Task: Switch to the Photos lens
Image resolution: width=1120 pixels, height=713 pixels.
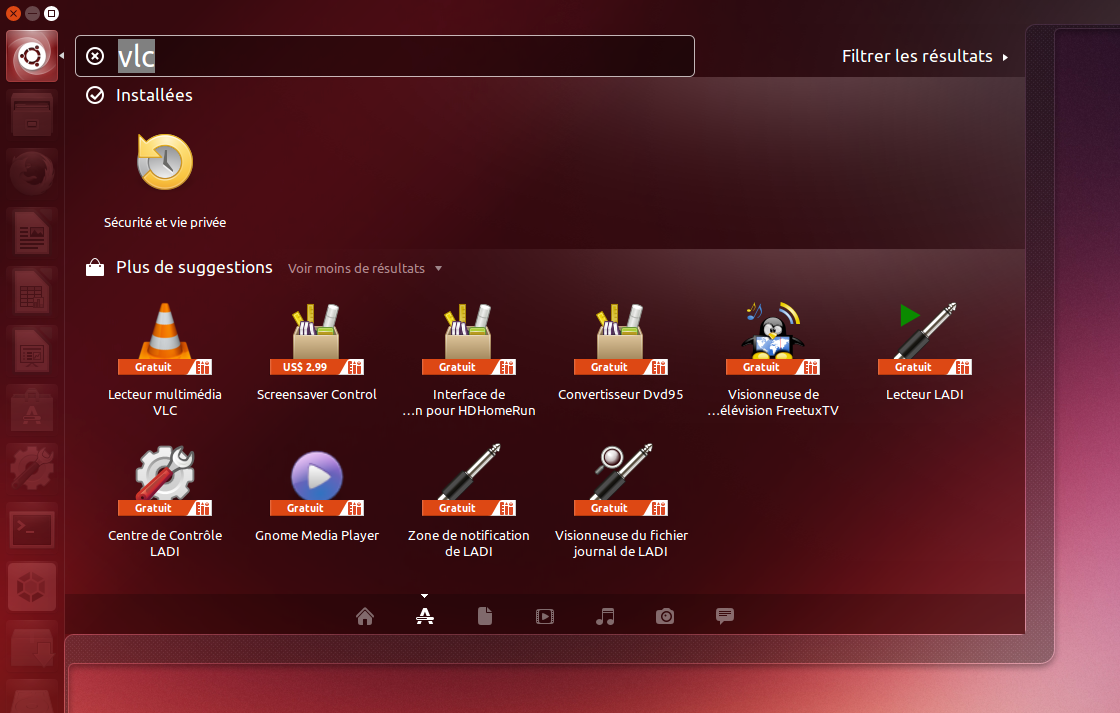Action: click(665, 616)
